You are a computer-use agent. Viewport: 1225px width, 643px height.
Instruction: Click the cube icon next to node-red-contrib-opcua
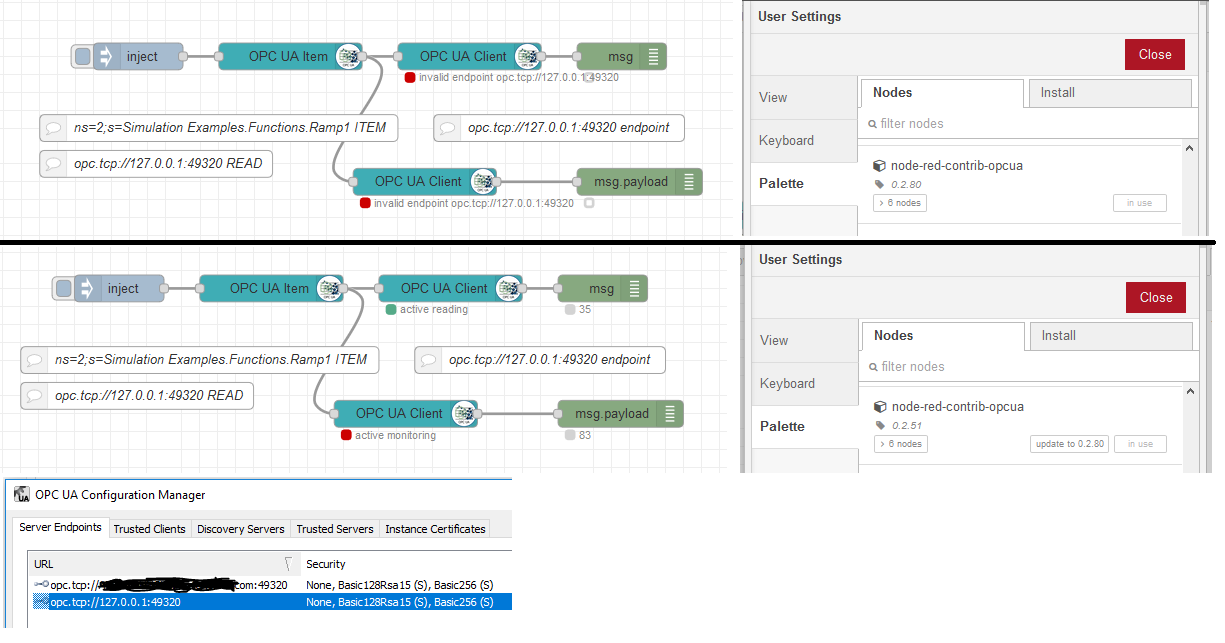[x=880, y=166]
